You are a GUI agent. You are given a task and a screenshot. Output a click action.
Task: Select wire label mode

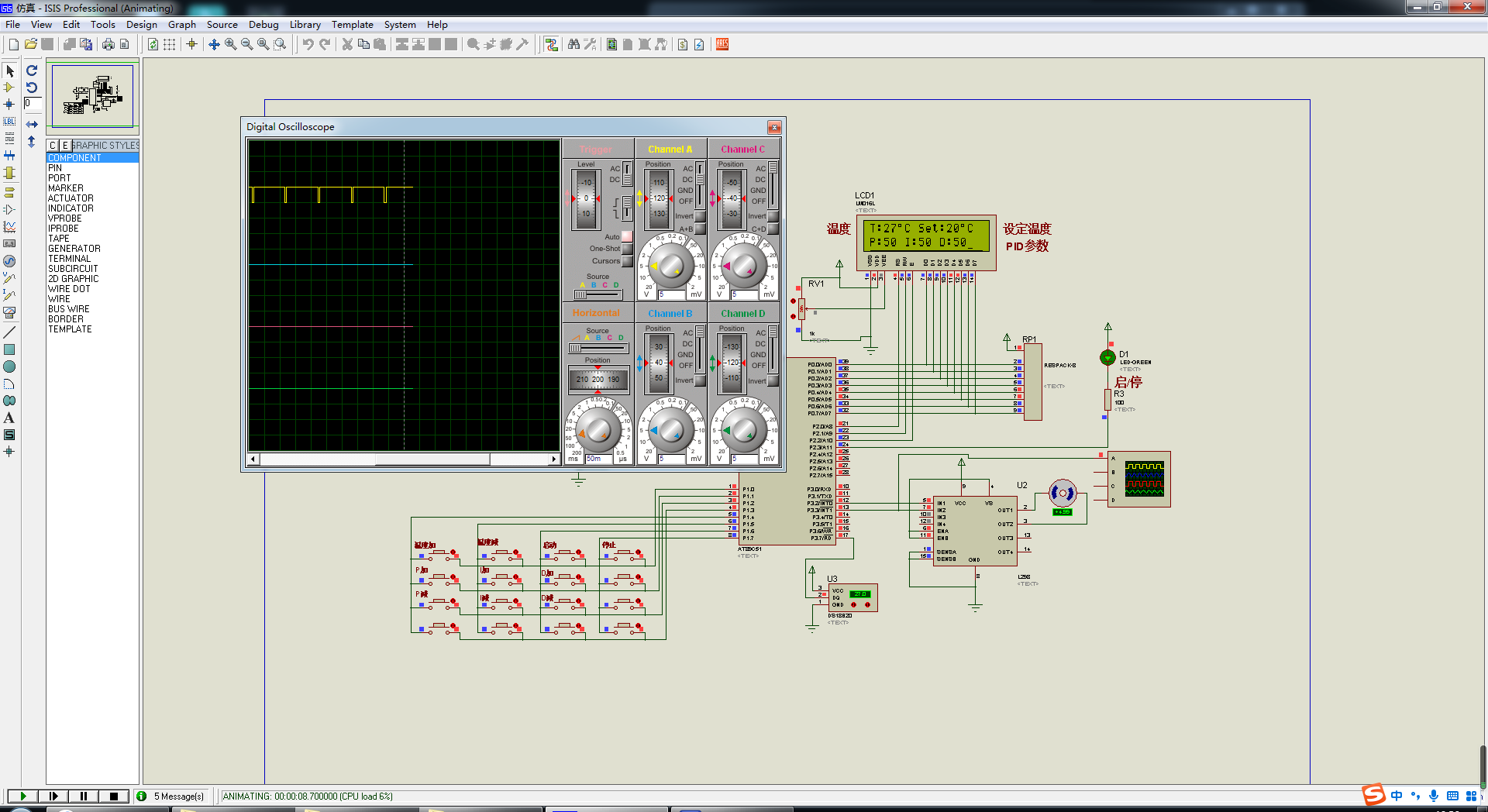click(9, 121)
